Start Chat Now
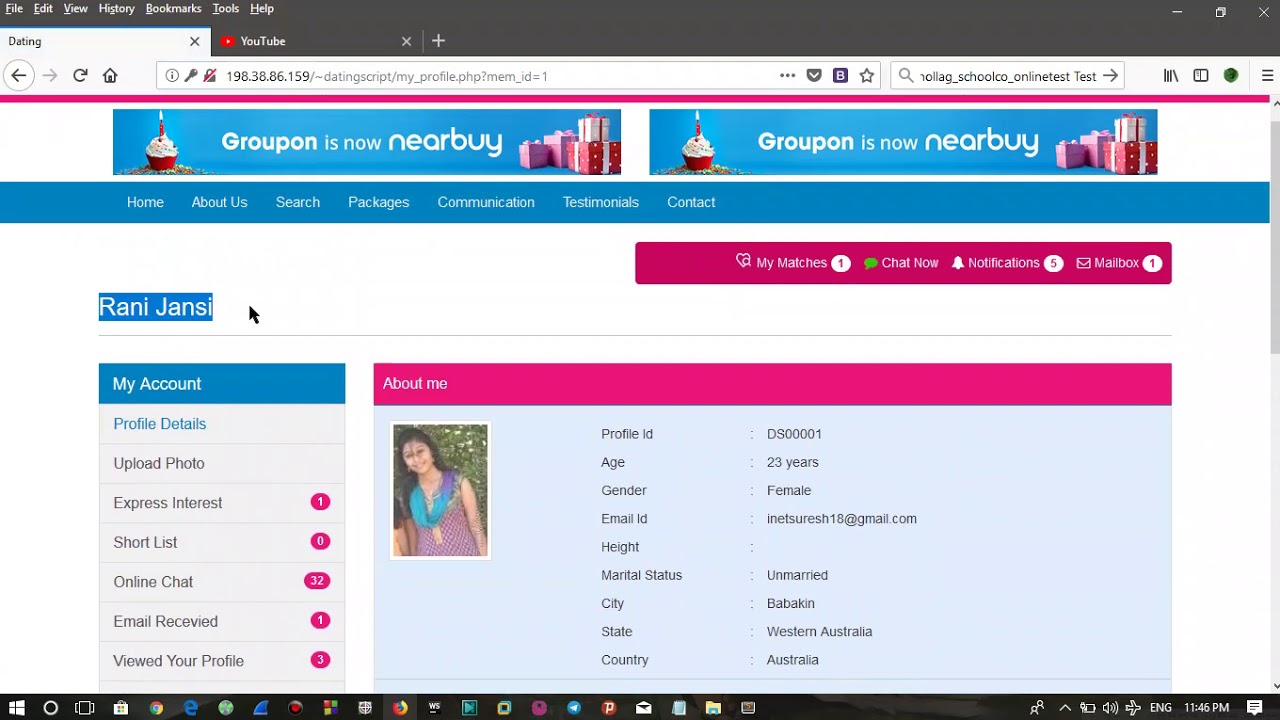The image size is (1280, 720). 901,263
